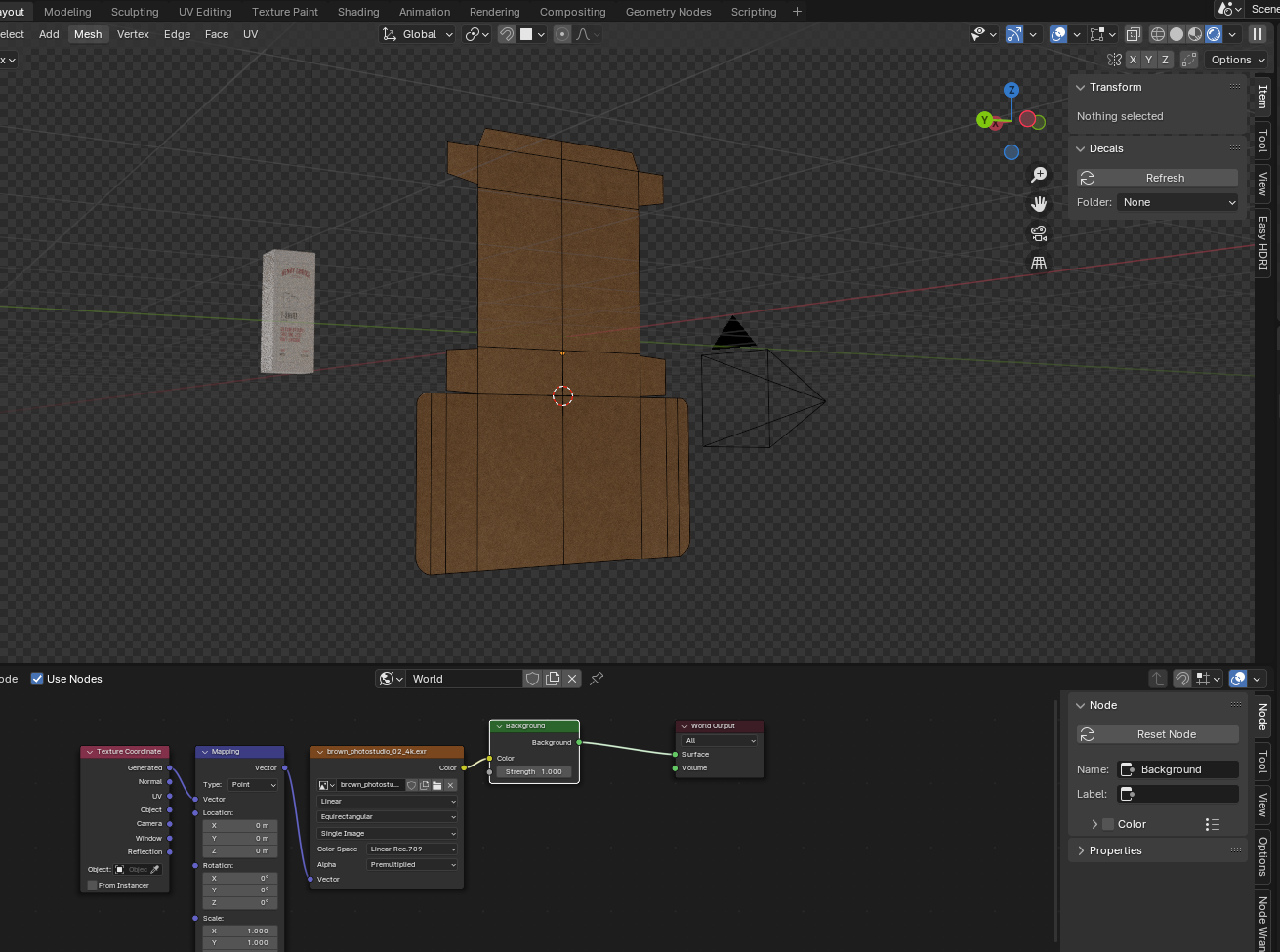Click the pan hand icon in viewport
1280x952 pixels.
click(x=1039, y=204)
